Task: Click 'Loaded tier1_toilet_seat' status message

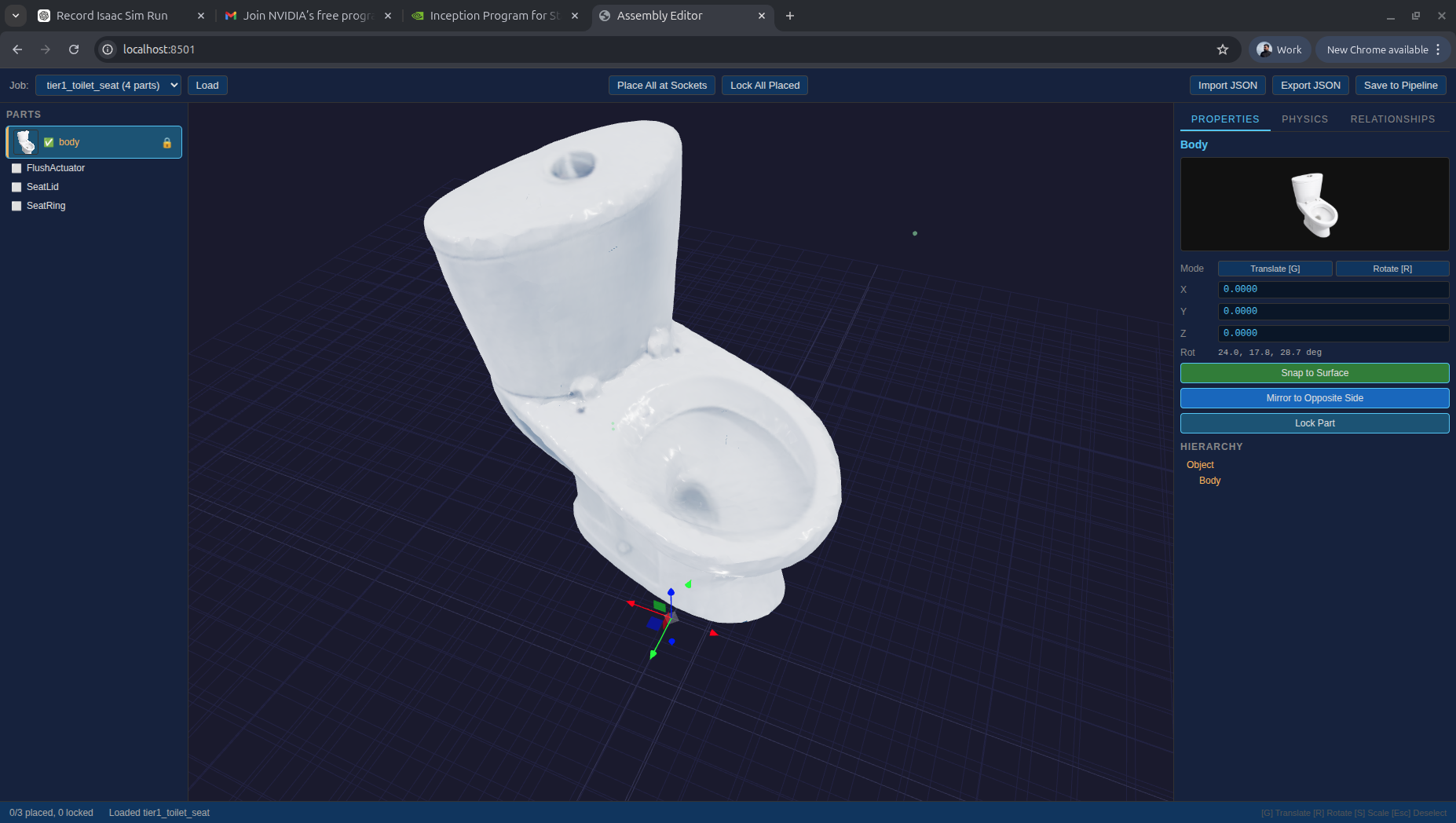Action: coord(159,813)
